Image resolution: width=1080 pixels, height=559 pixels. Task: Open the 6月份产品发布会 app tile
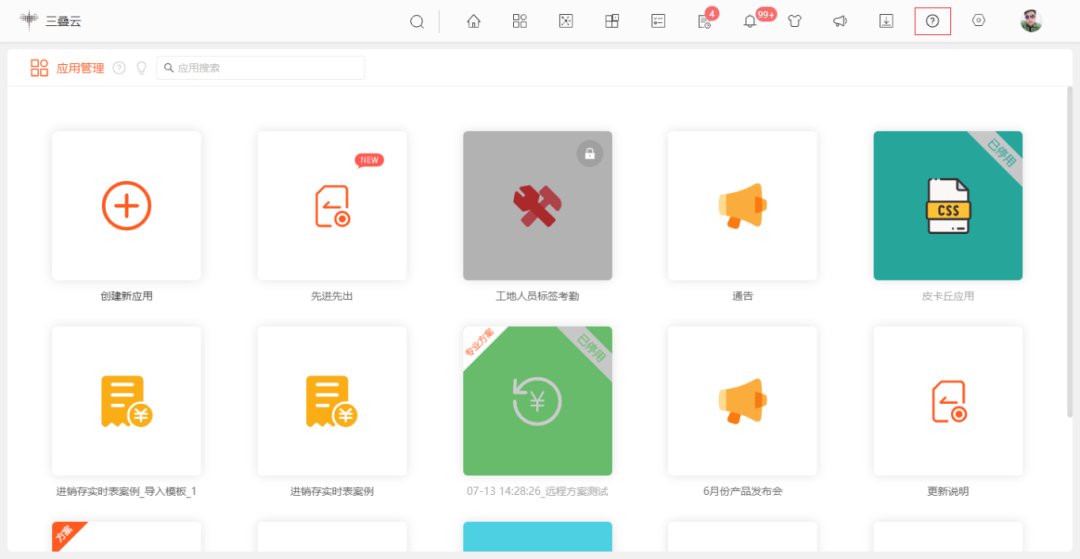(x=742, y=401)
